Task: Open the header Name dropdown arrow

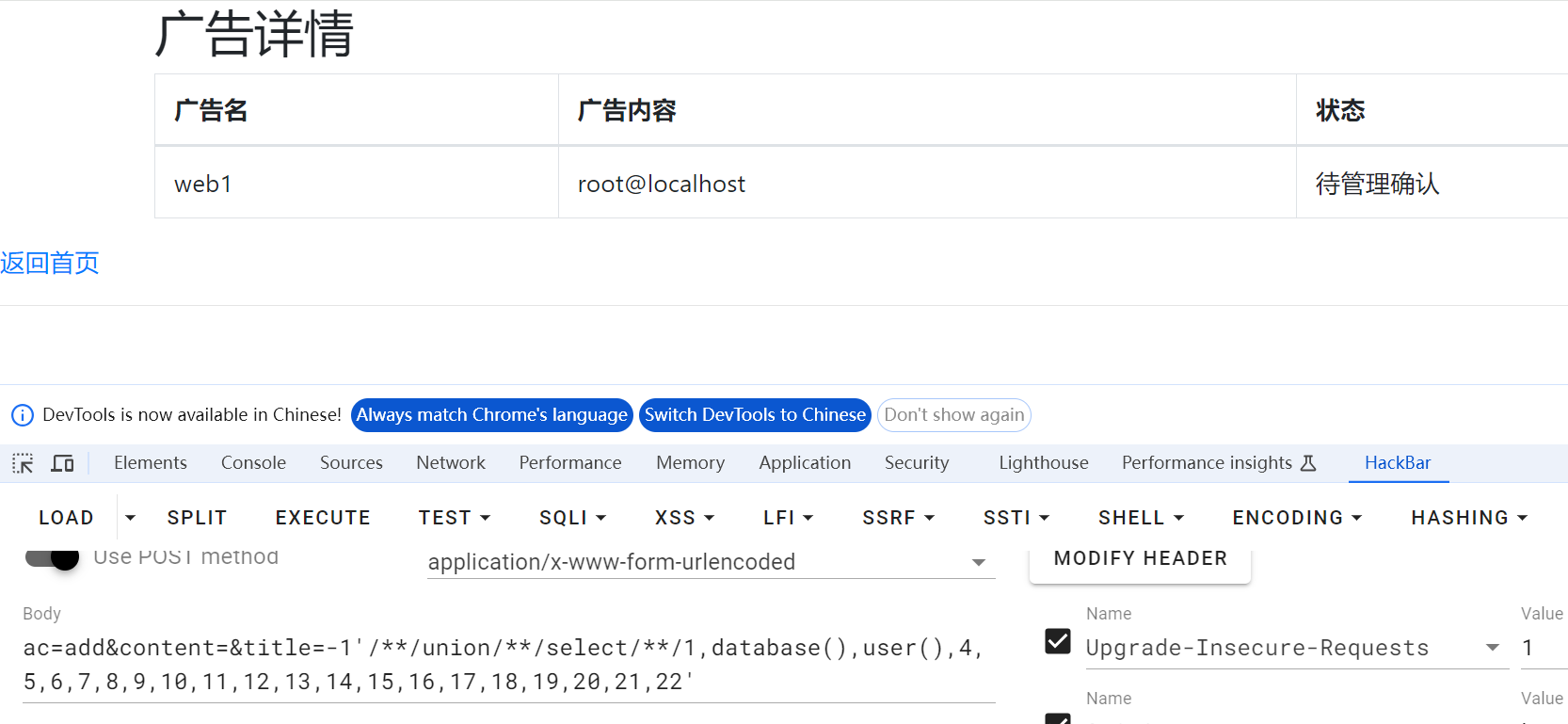Action: pos(1492,648)
